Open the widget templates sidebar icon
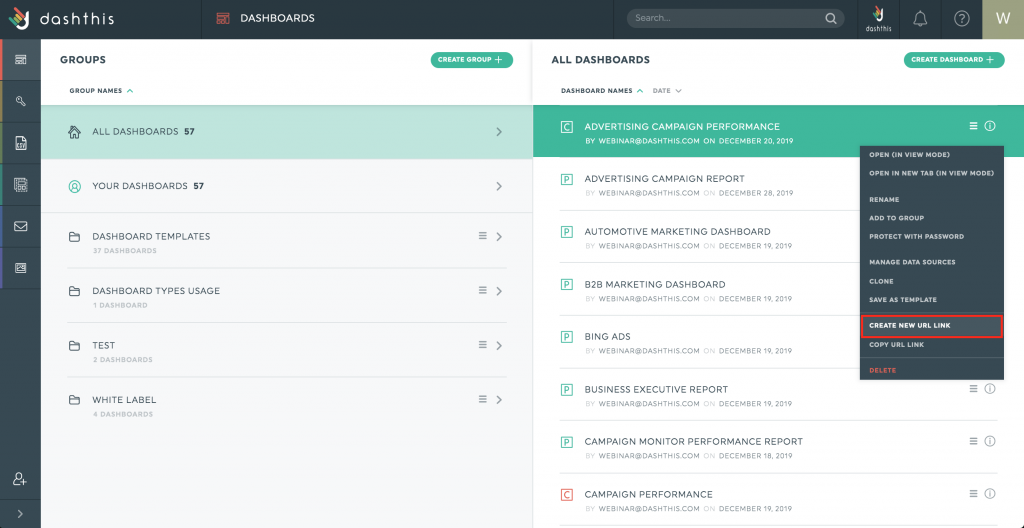The height and width of the screenshot is (528, 1024). click(x=21, y=185)
